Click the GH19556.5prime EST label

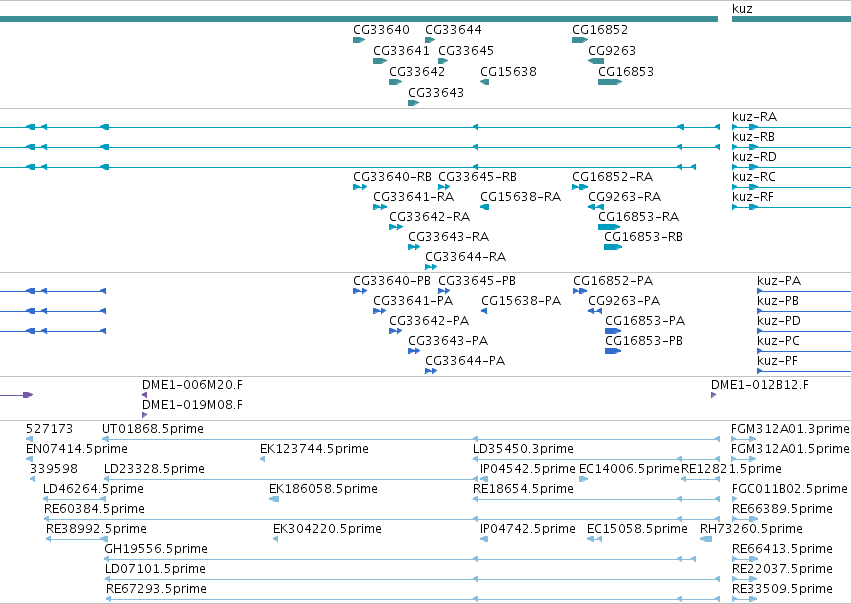click(156, 549)
